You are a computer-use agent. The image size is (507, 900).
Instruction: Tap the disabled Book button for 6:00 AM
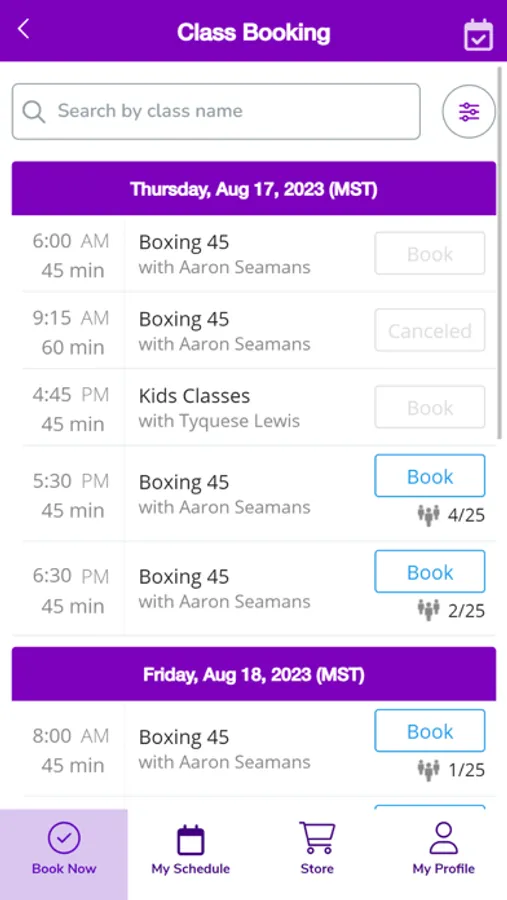click(430, 253)
